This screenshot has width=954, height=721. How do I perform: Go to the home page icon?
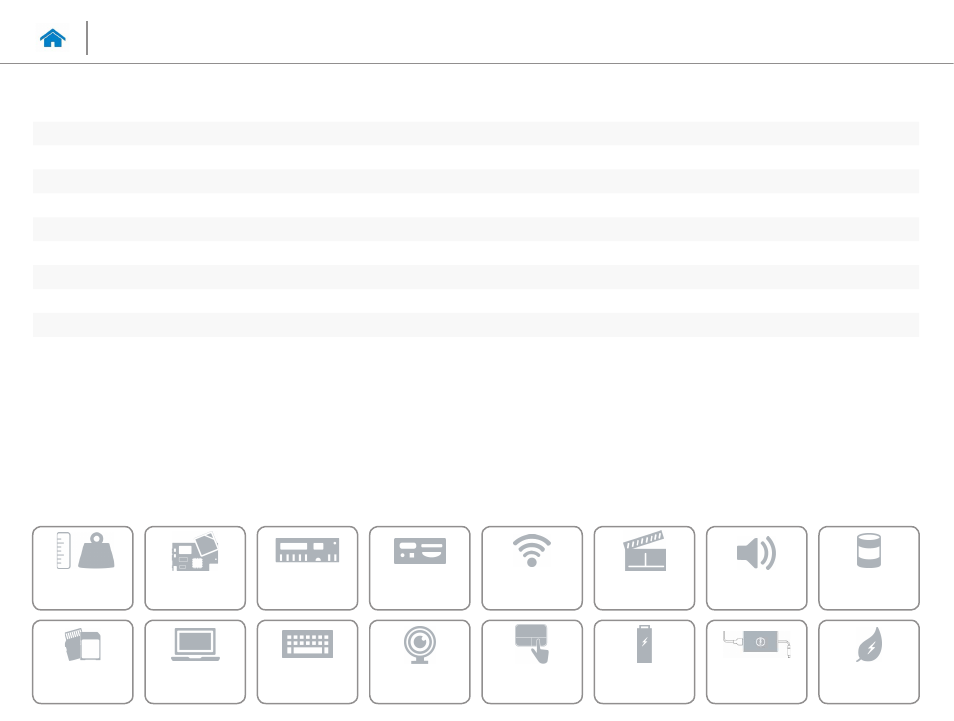[x=52, y=38]
